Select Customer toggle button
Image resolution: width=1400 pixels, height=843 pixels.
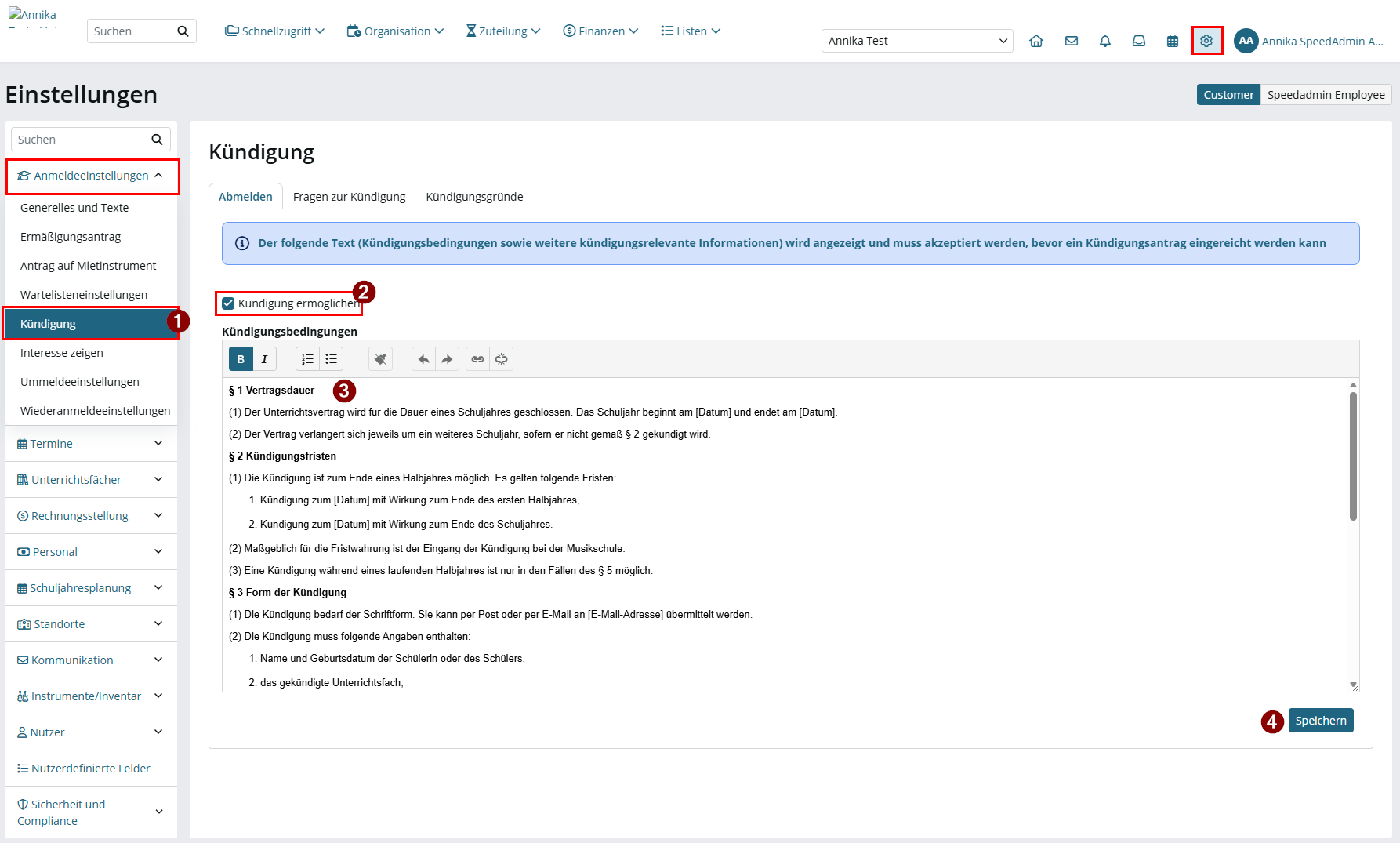[x=1228, y=95]
